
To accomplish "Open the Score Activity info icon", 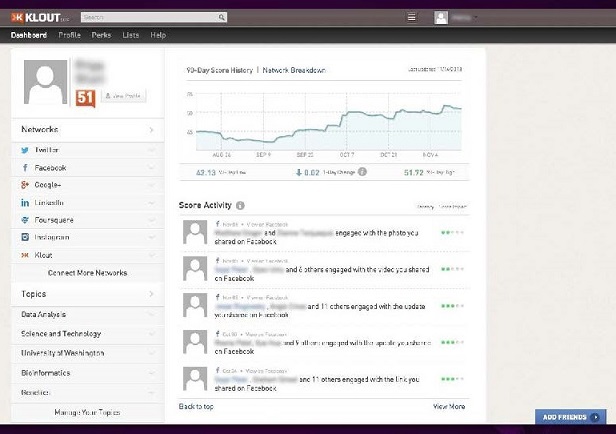I will [240, 205].
